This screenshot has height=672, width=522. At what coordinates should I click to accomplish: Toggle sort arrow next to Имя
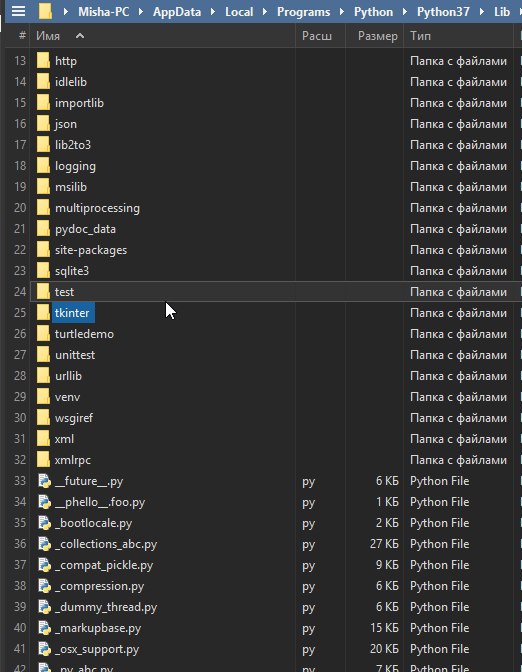coord(80,36)
